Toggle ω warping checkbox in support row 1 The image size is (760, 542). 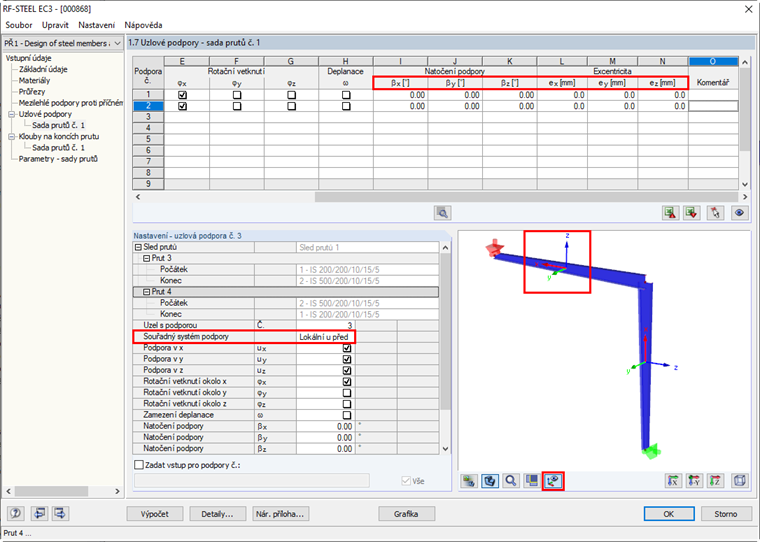point(346,95)
